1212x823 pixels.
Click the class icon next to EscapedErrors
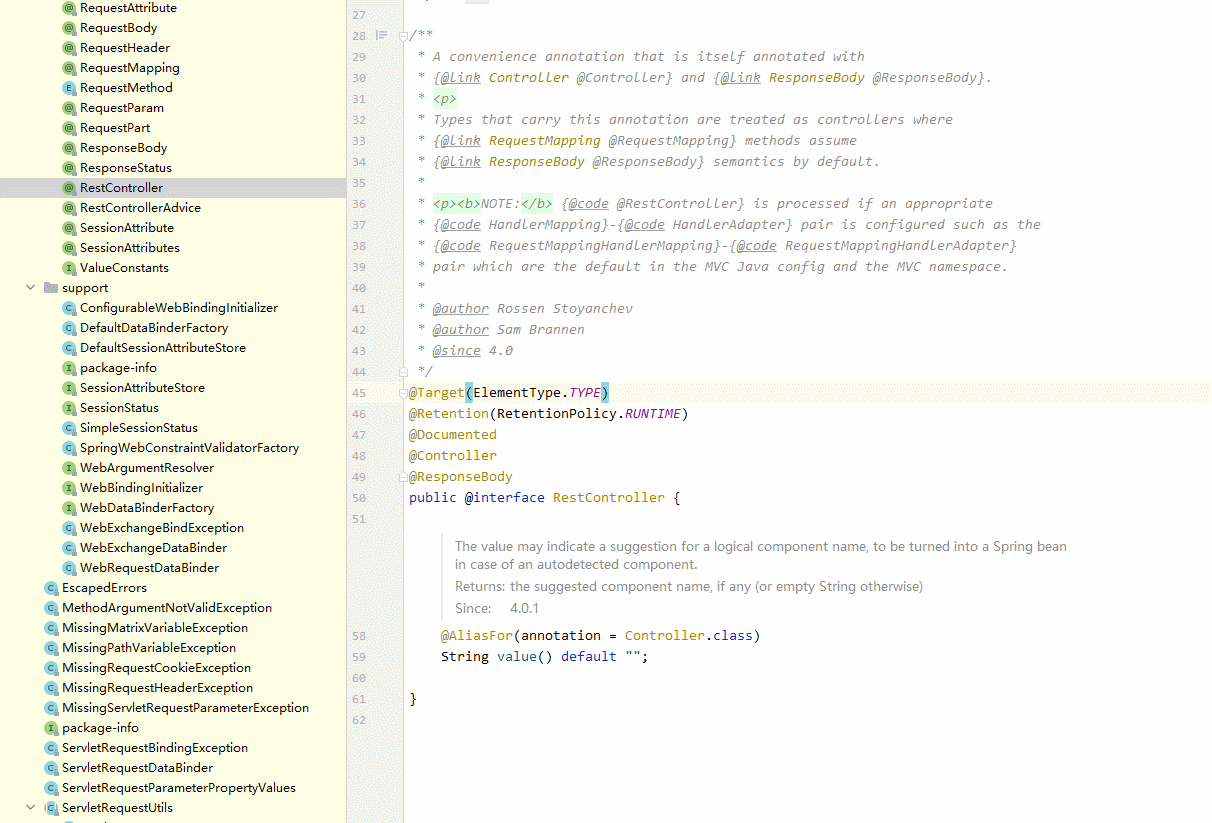pyautogui.click(x=51, y=588)
